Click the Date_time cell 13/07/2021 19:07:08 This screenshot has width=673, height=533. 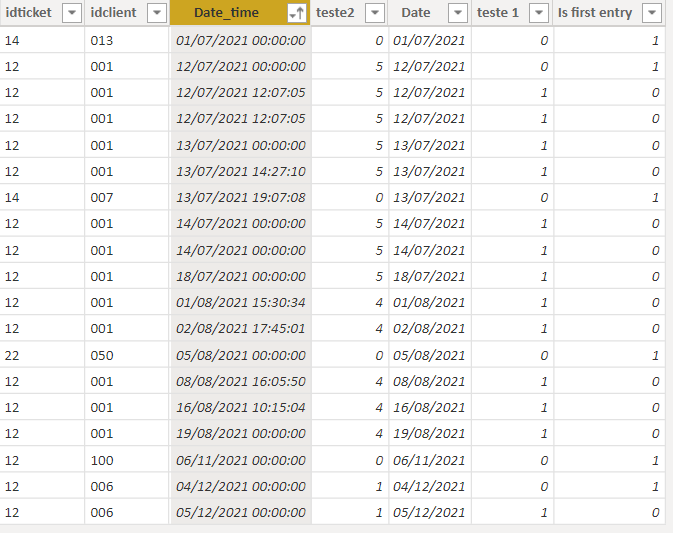click(x=241, y=197)
